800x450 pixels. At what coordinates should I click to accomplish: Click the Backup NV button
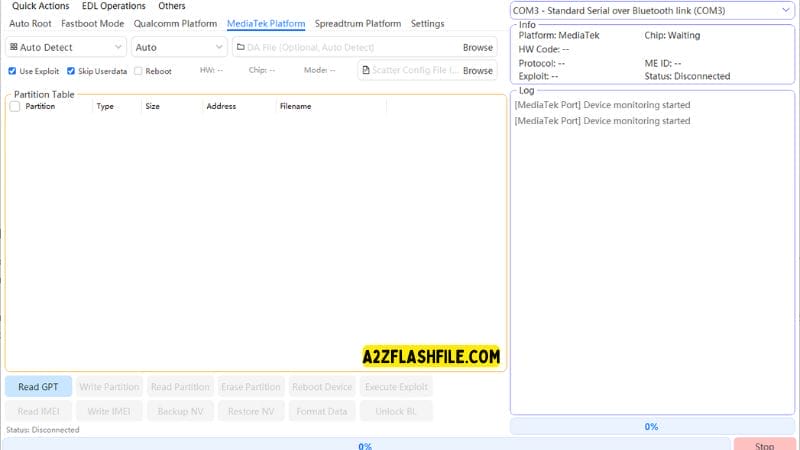(x=180, y=411)
